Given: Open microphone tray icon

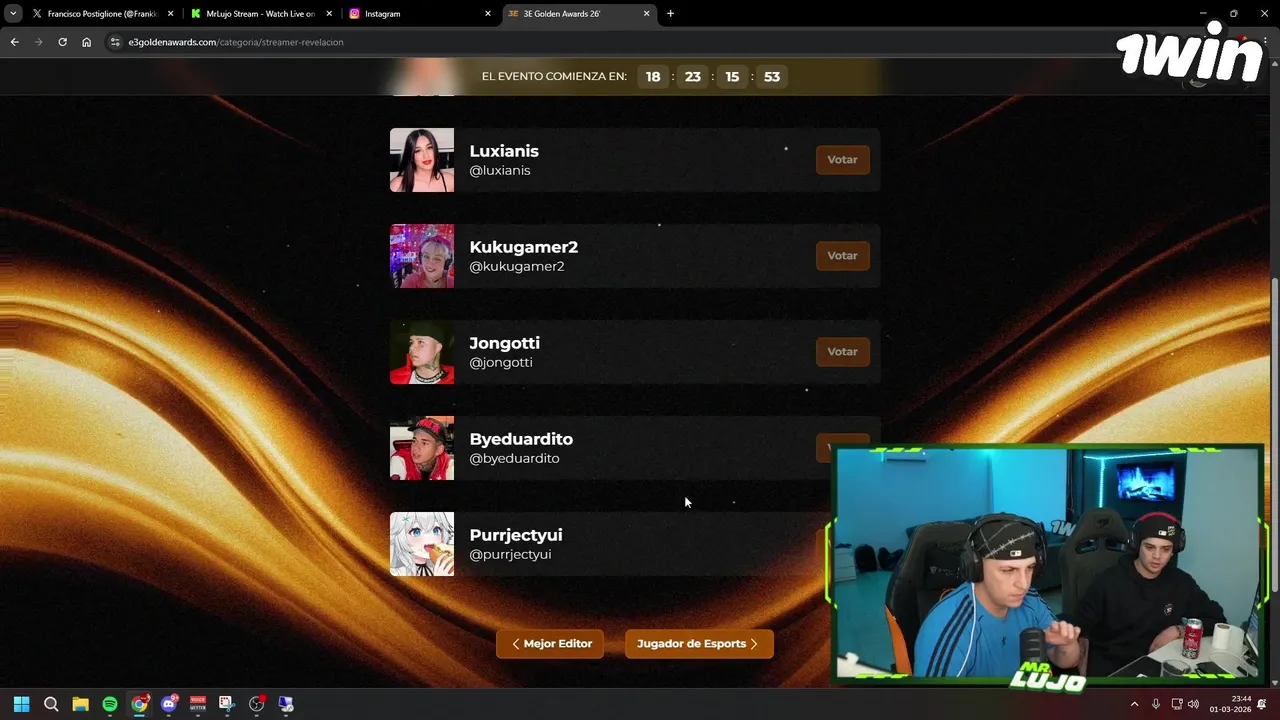Looking at the screenshot, I should tap(1156, 704).
